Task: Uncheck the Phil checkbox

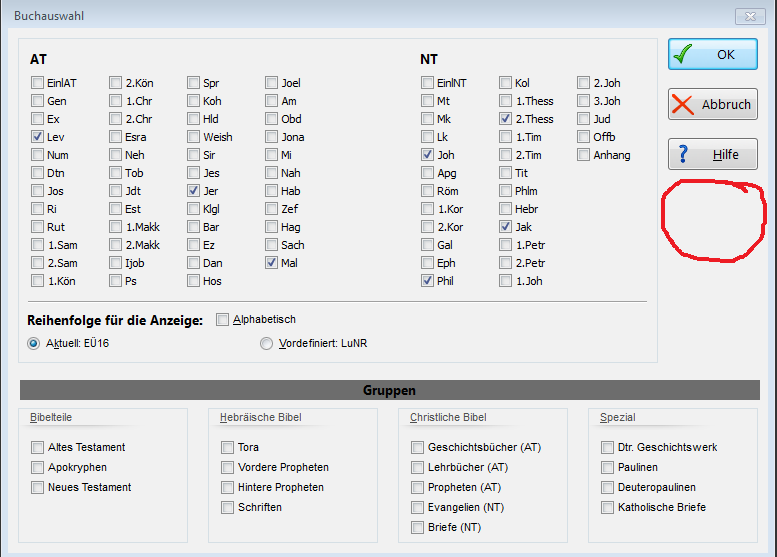Action: tap(427, 281)
